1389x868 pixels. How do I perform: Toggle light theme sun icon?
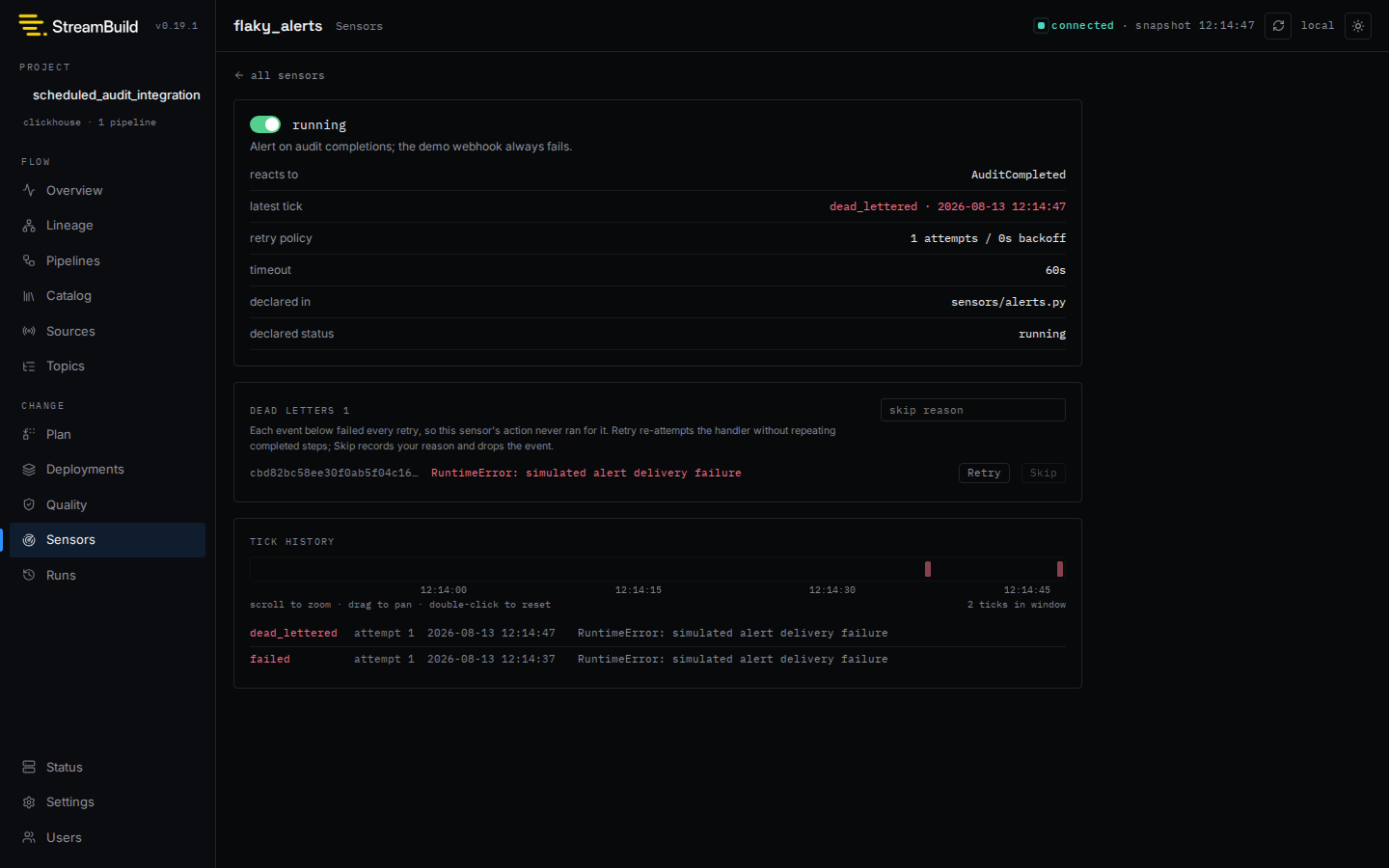[x=1358, y=26]
